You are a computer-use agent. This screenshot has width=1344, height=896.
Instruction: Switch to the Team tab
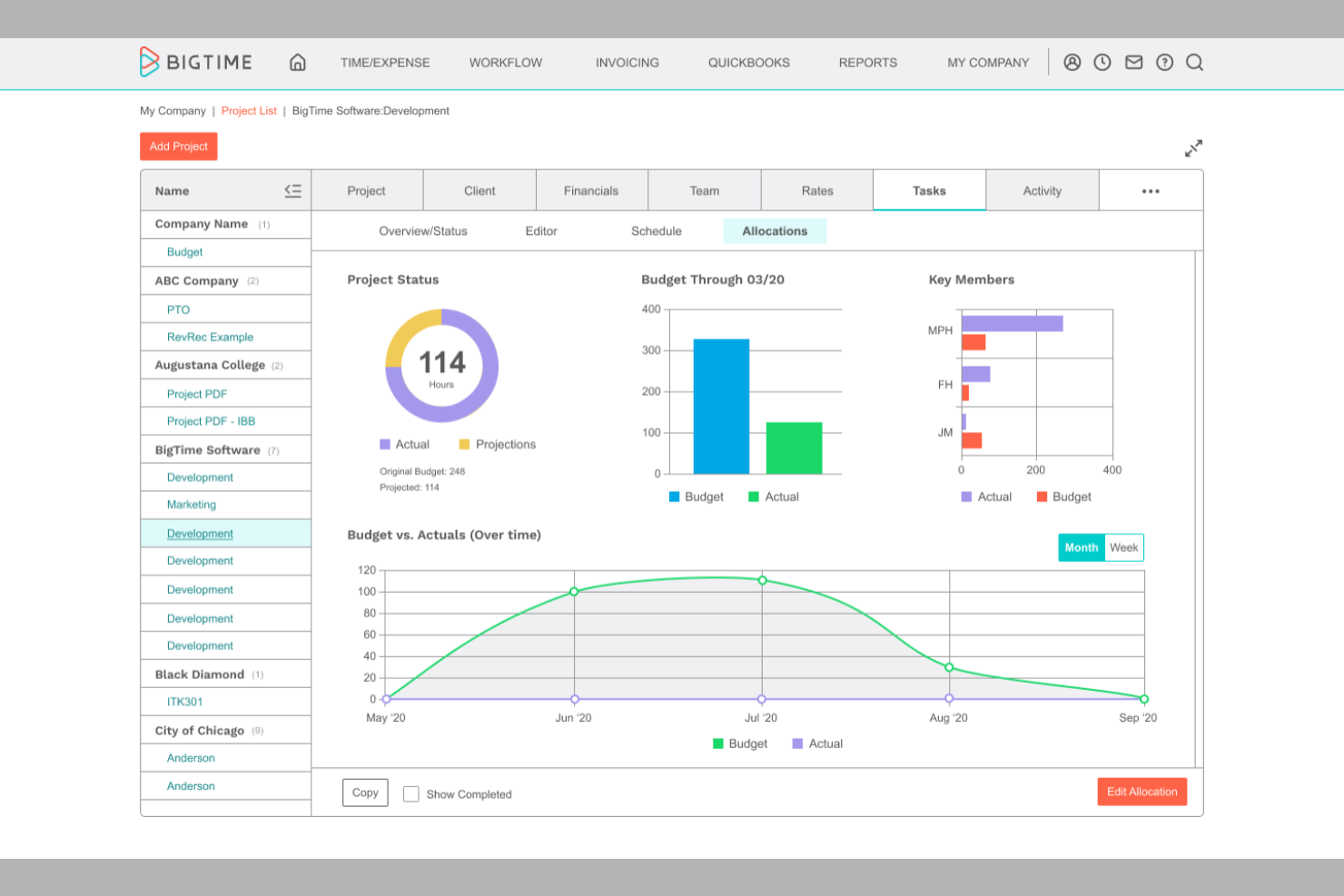click(x=705, y=191)
